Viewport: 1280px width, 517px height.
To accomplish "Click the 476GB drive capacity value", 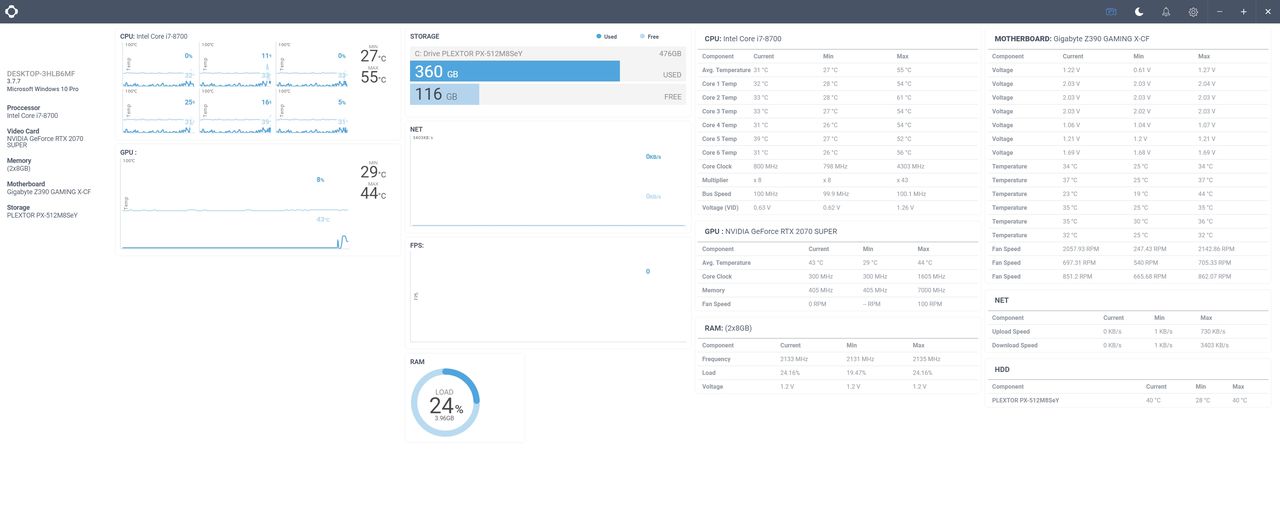I will tap(670, 53).
